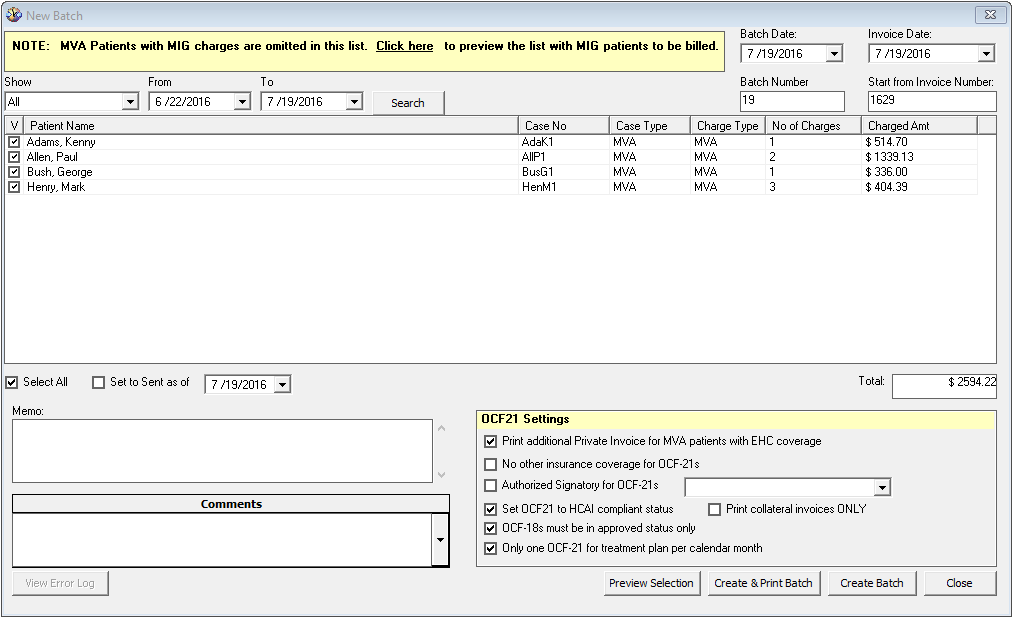Enable No other insurance coverage for OCF-21s
The image size is (1013, 618).
point(491,463)
